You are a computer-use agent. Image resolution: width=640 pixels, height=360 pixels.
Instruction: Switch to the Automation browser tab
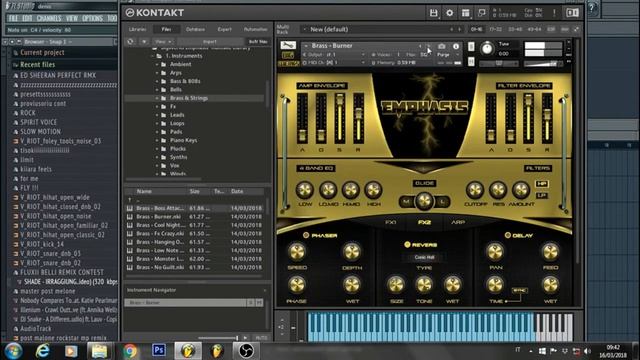(x=256, y=29)
